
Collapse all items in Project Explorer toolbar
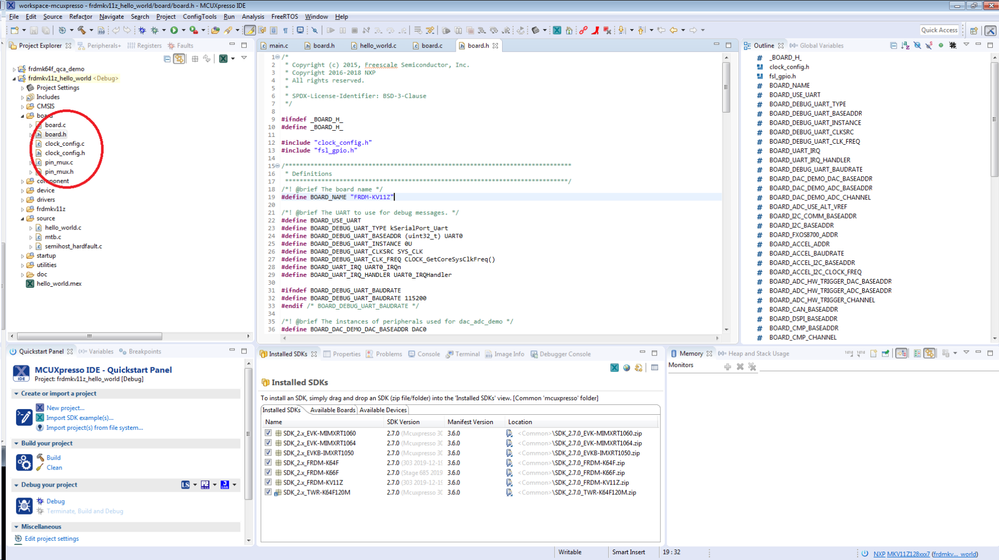click(x=167, y=59)
